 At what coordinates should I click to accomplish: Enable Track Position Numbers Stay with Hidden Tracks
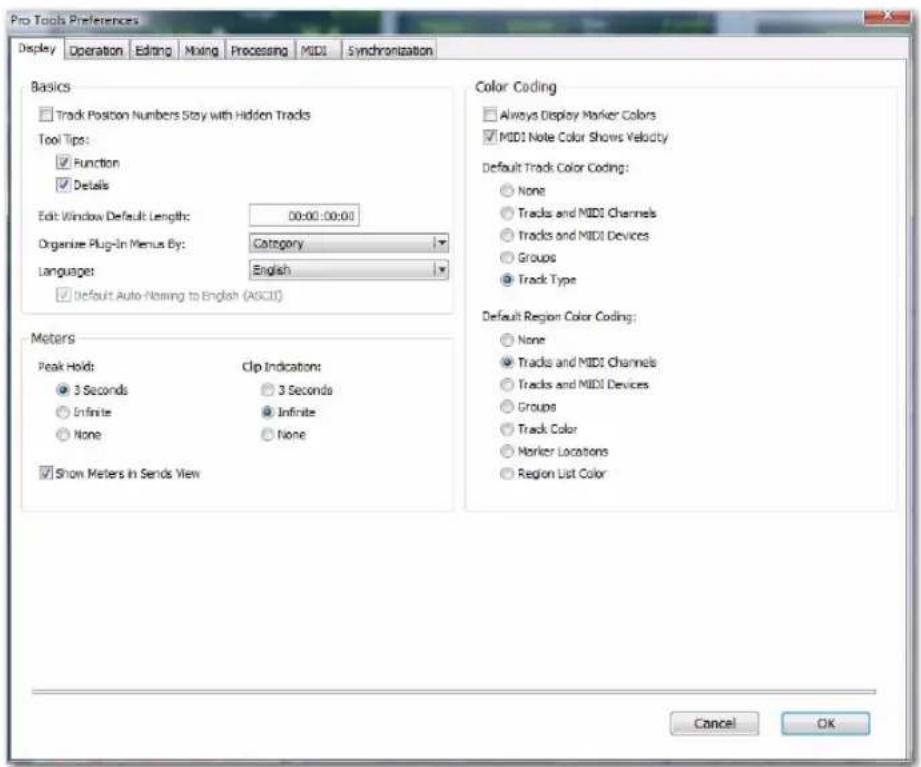[x=46, y=114]
